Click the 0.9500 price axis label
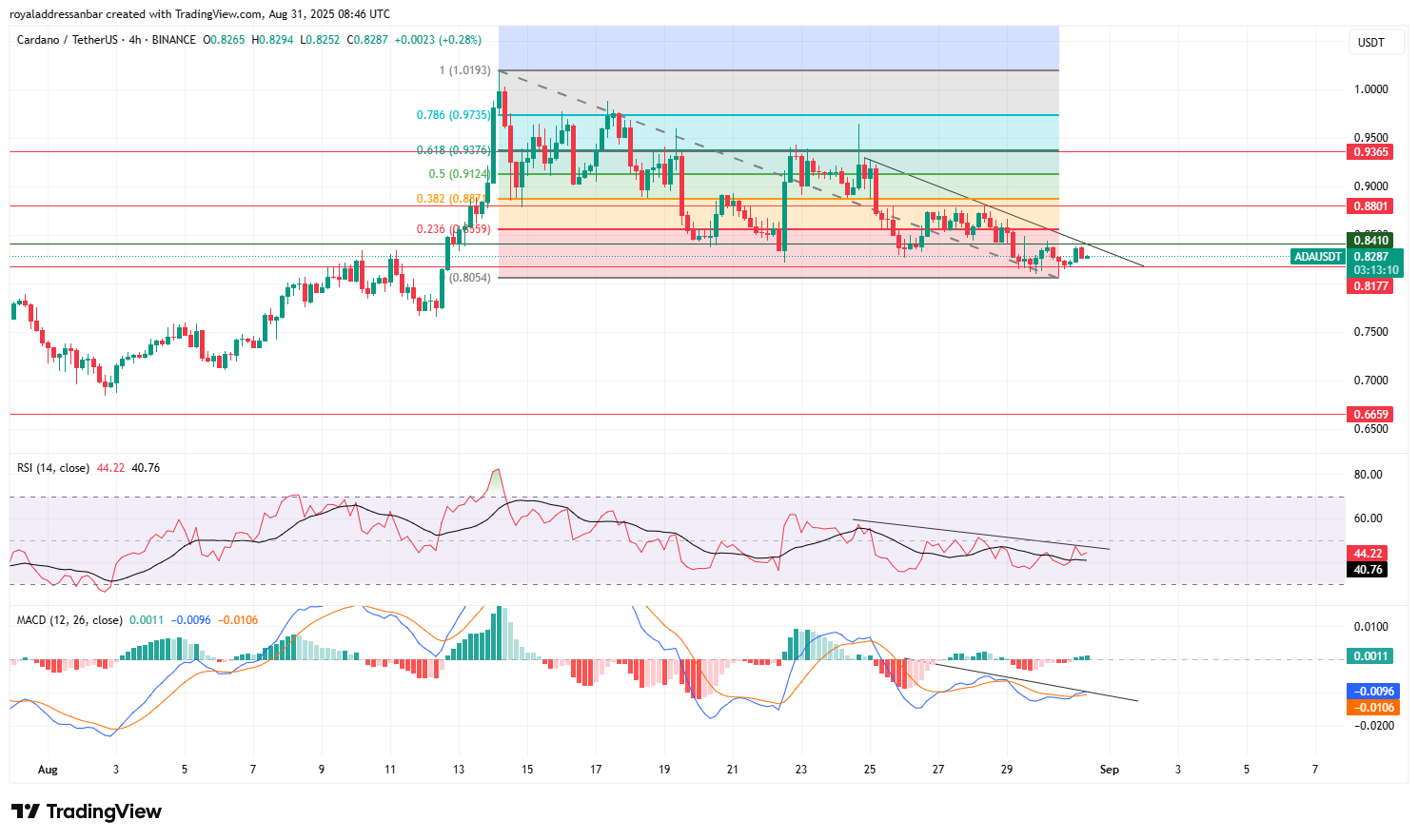This screenshot has width=1418, height=840. [1371, 138]
